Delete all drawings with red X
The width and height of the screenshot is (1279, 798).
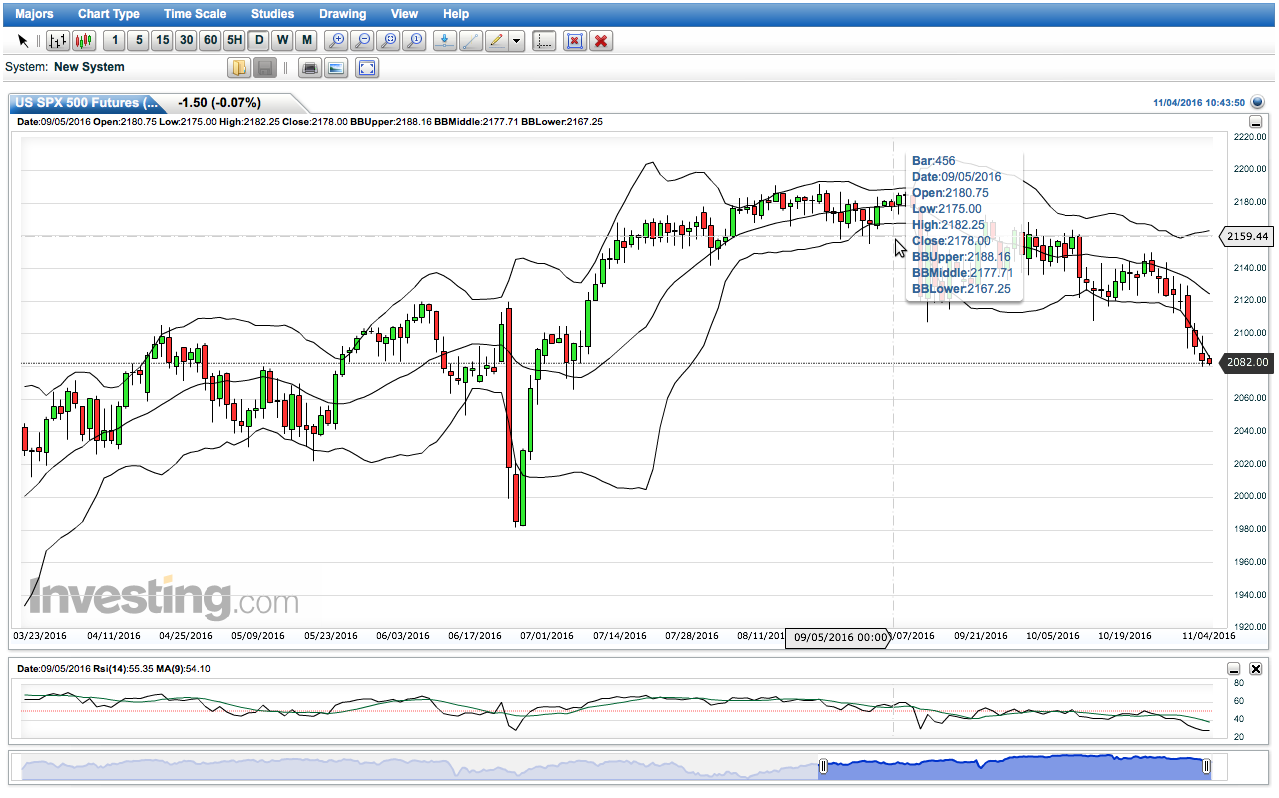(601, 41)
